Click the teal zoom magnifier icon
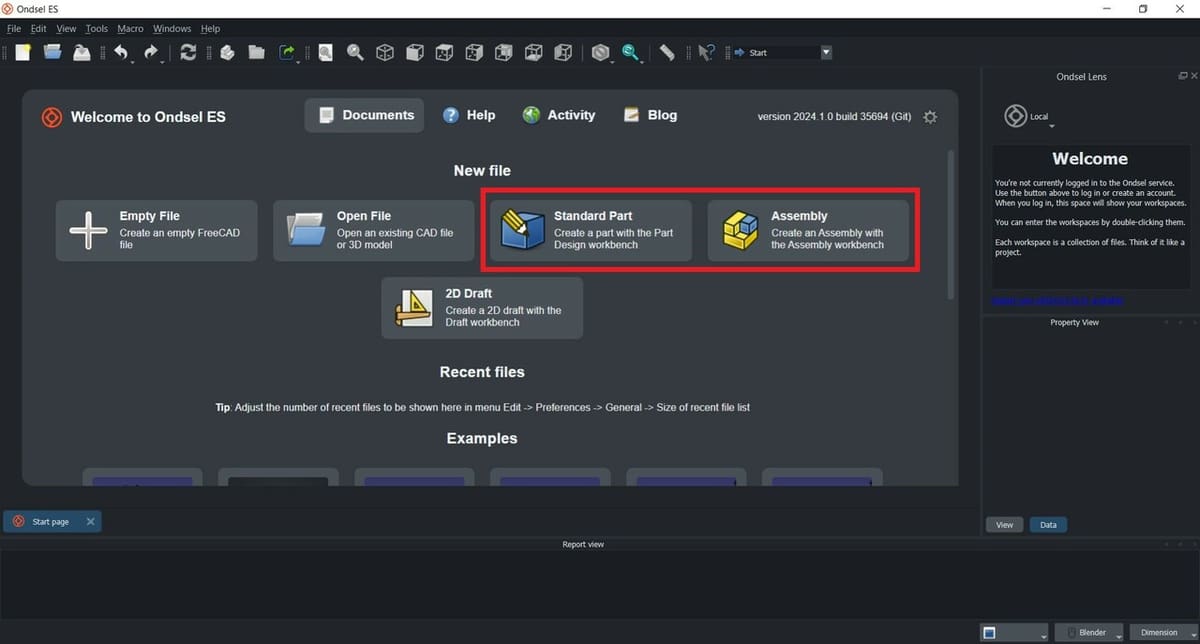The height and width of the screenshot is (644, 1200). pyautogui.click(x=630, y=53)
